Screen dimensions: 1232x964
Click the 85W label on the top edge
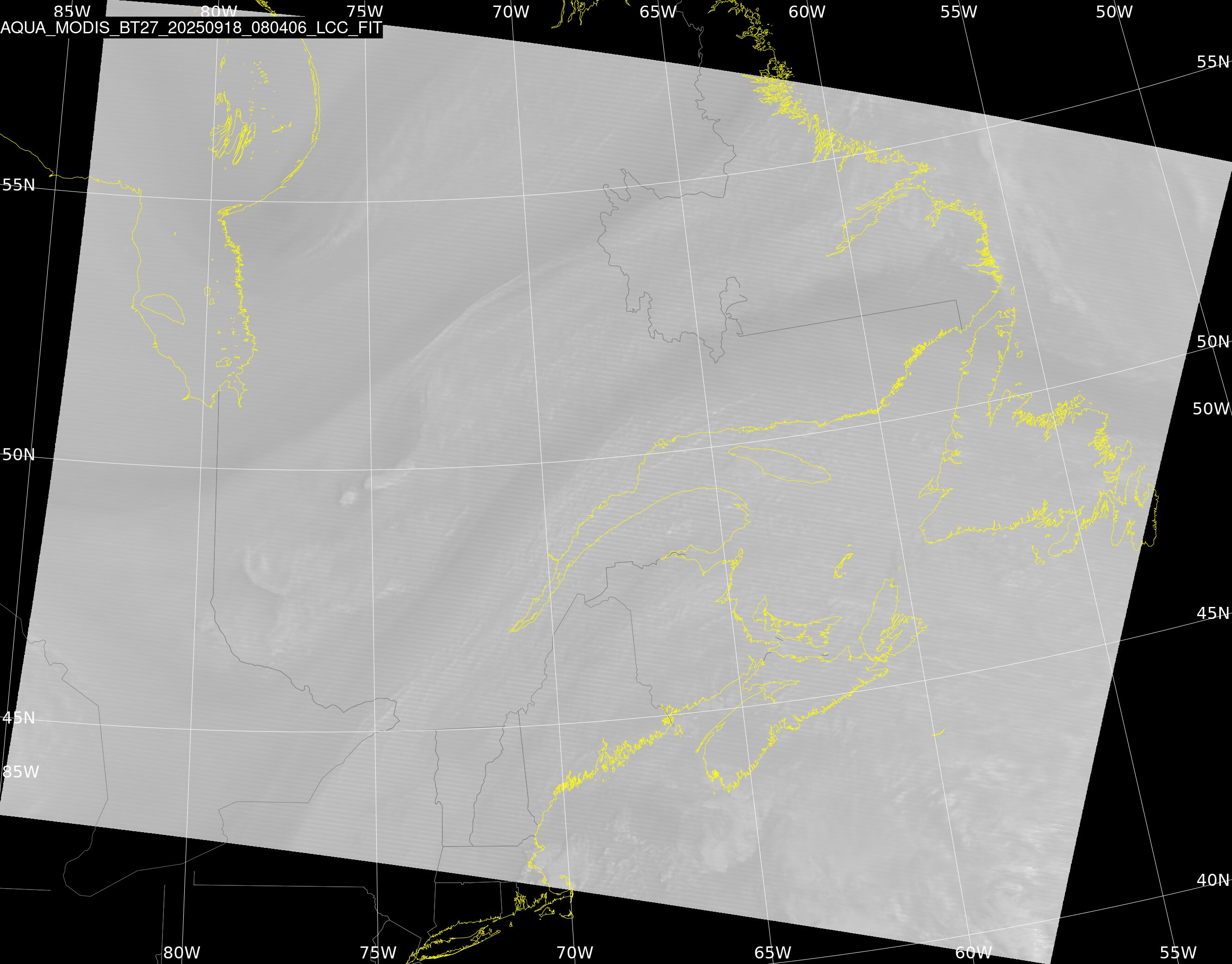click(x=72, y=11)
